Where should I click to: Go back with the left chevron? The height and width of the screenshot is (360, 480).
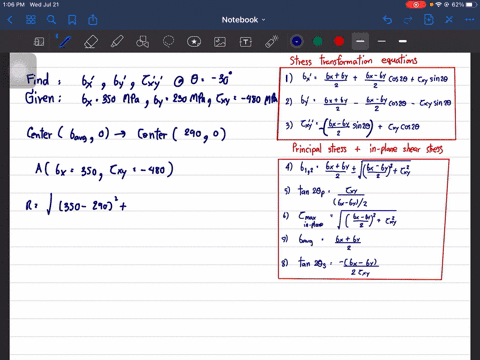10,20
